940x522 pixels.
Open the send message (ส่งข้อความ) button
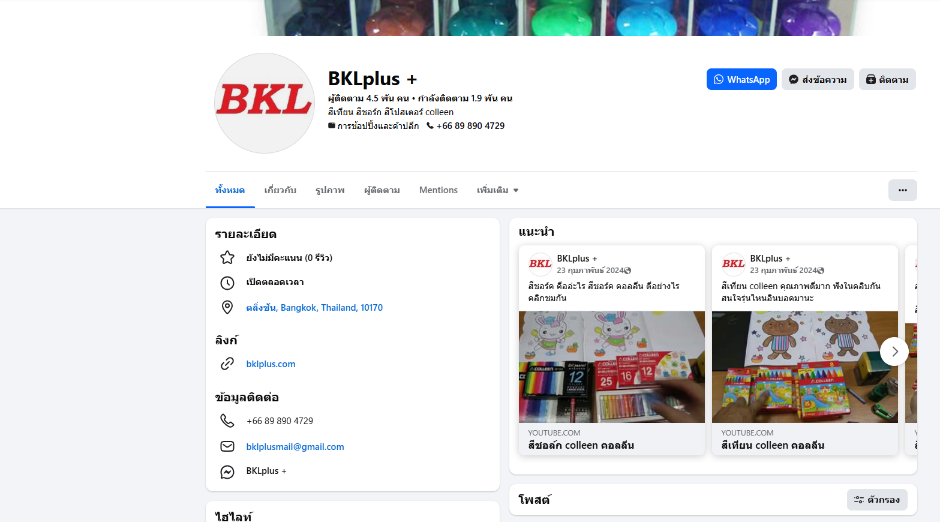818,79
